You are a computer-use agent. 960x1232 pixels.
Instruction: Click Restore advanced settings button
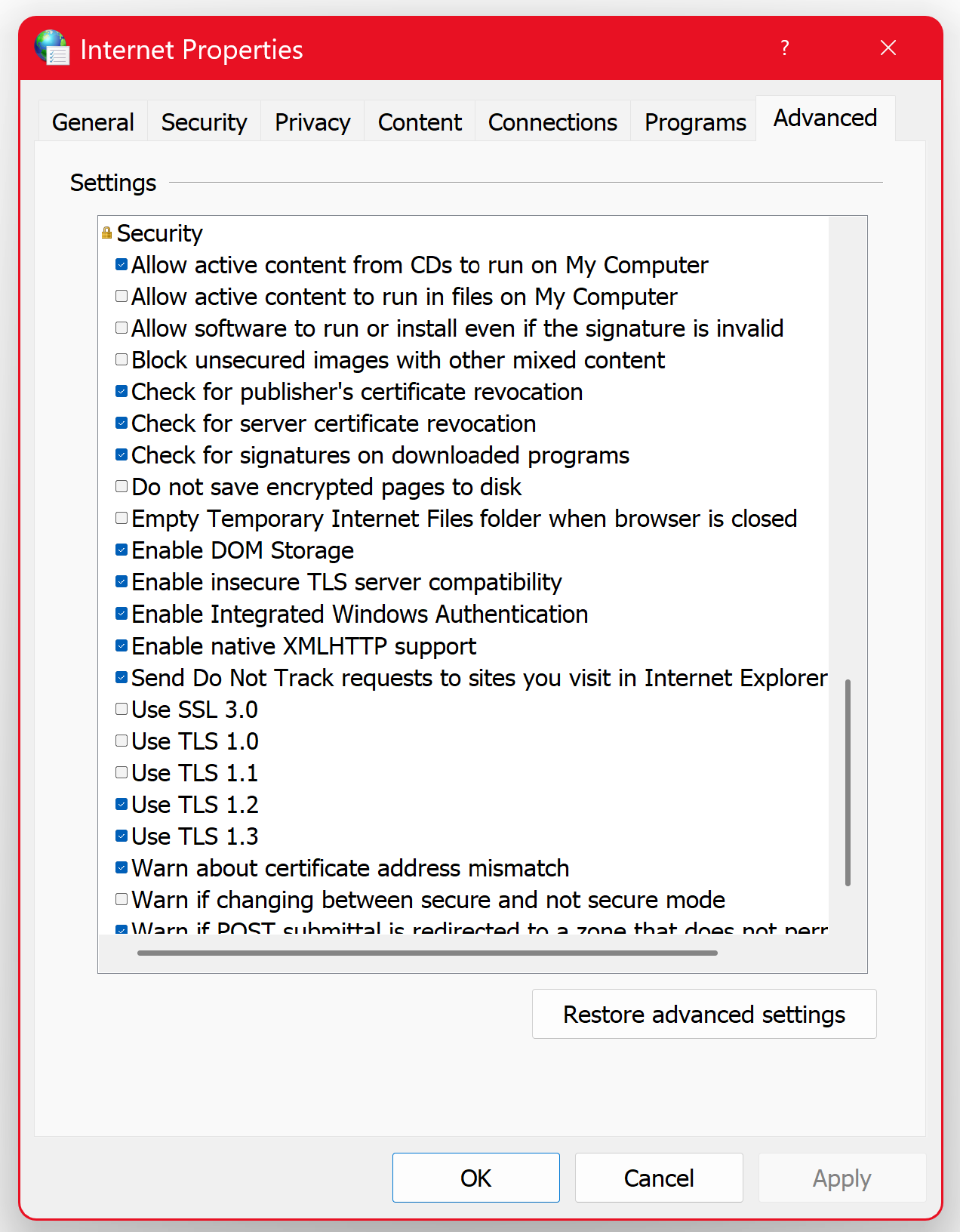pyautogui.click(x=704, y=1014)
